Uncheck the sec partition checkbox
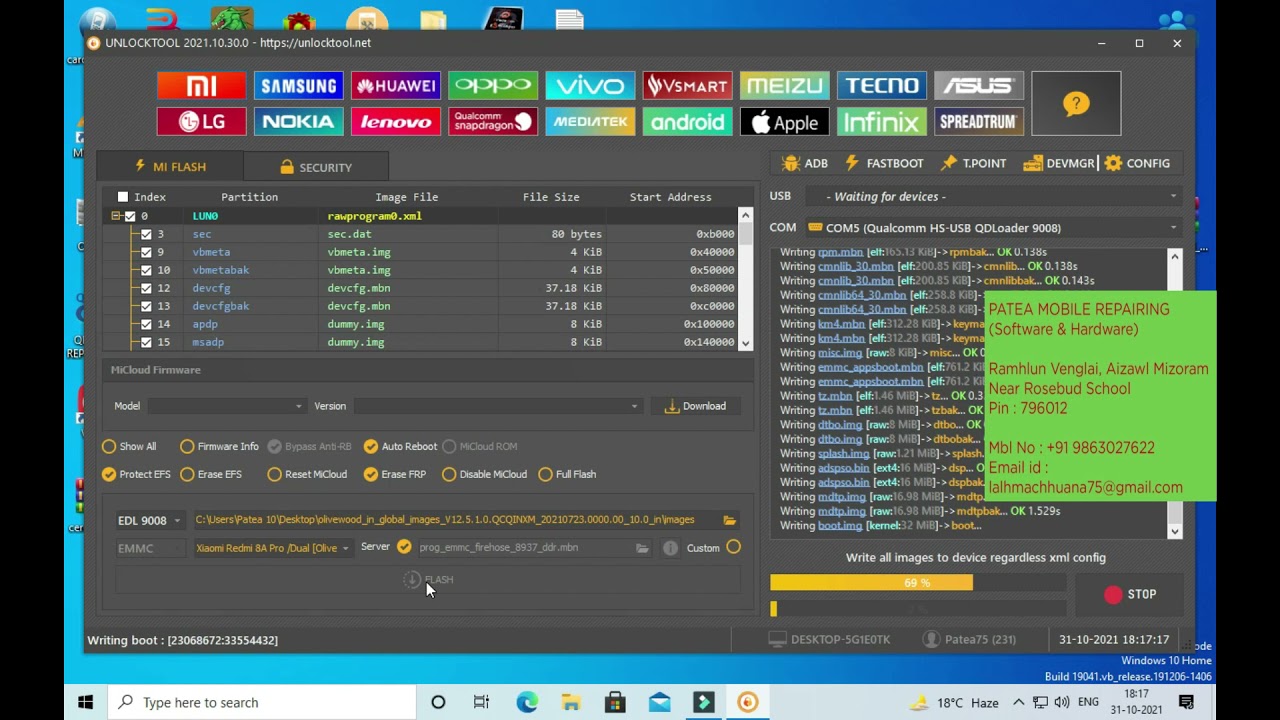This screenshot has height=720, width=1280. click(x=146, y=234)
